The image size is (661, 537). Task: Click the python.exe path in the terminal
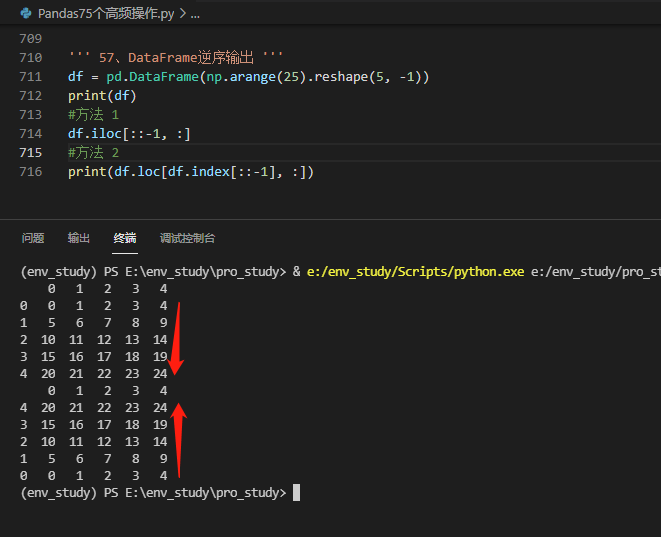point(416,272)
